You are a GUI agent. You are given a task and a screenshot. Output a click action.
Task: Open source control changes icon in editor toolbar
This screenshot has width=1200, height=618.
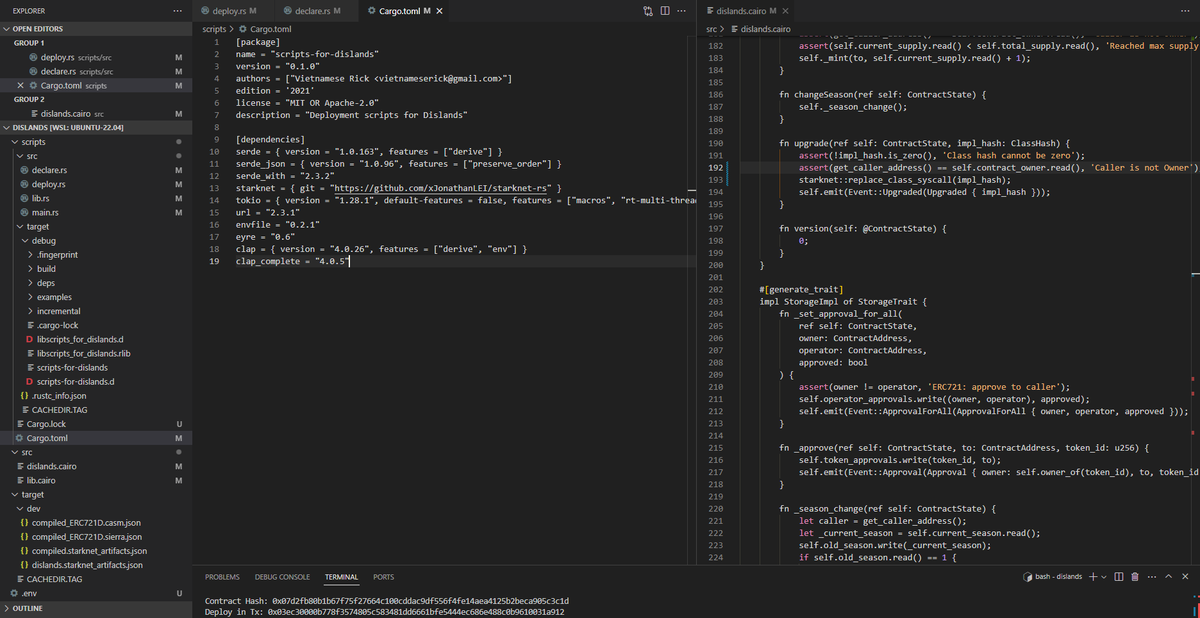648,10
